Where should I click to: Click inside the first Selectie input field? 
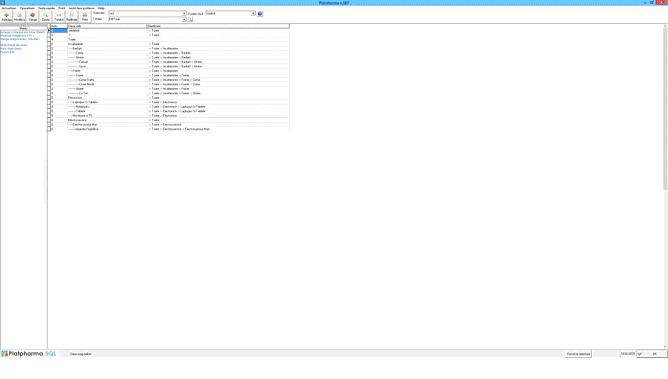point(145,14)
